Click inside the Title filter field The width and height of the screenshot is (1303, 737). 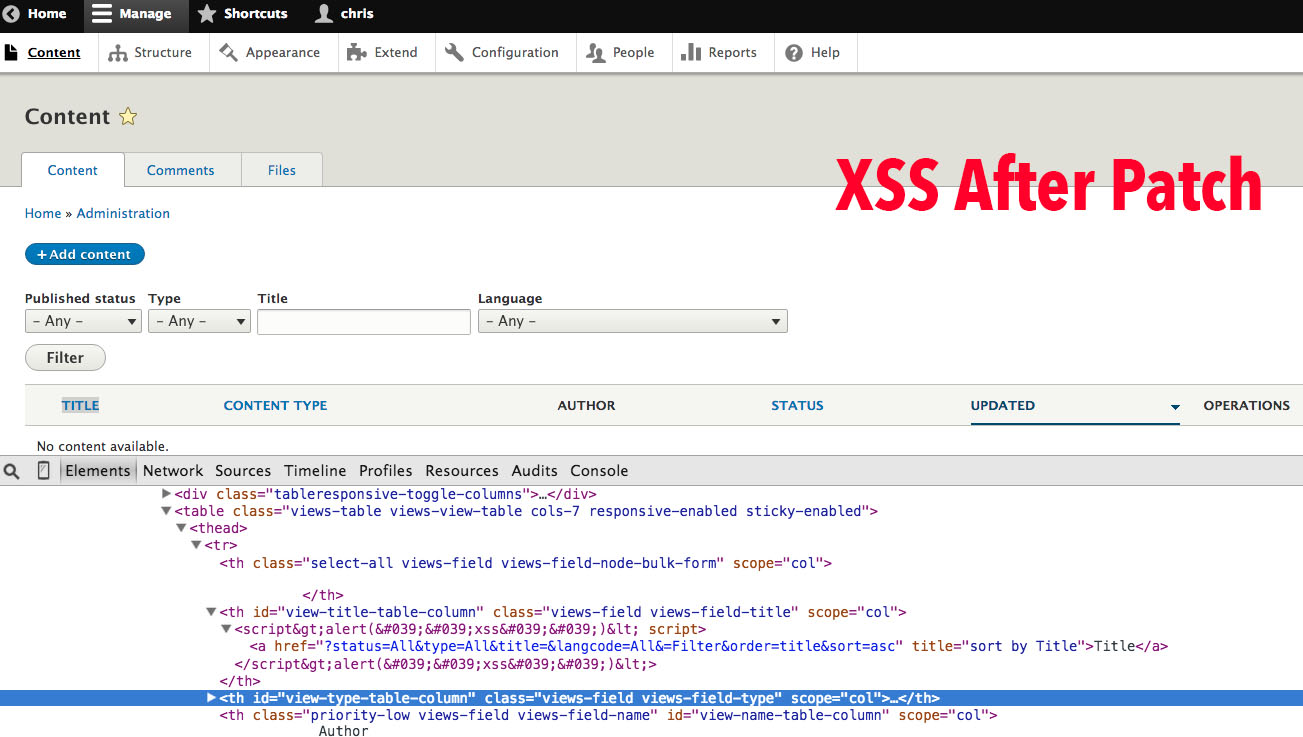(x=363, y=321)
